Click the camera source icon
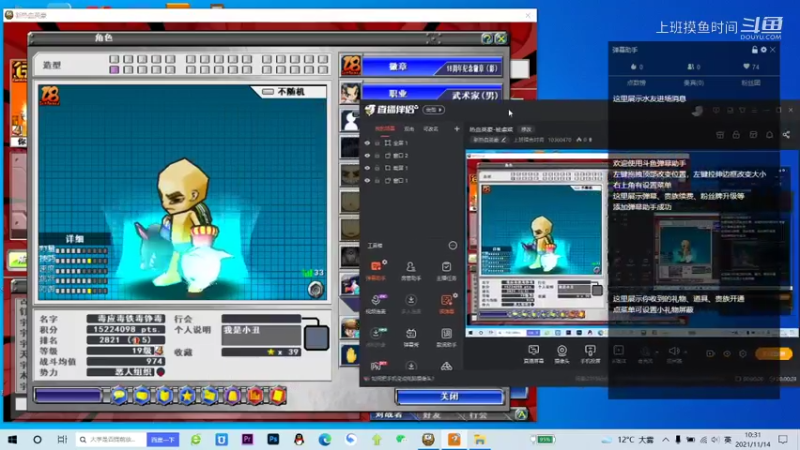This screenshot has width=800, height=450. click(x=562, y=354)
